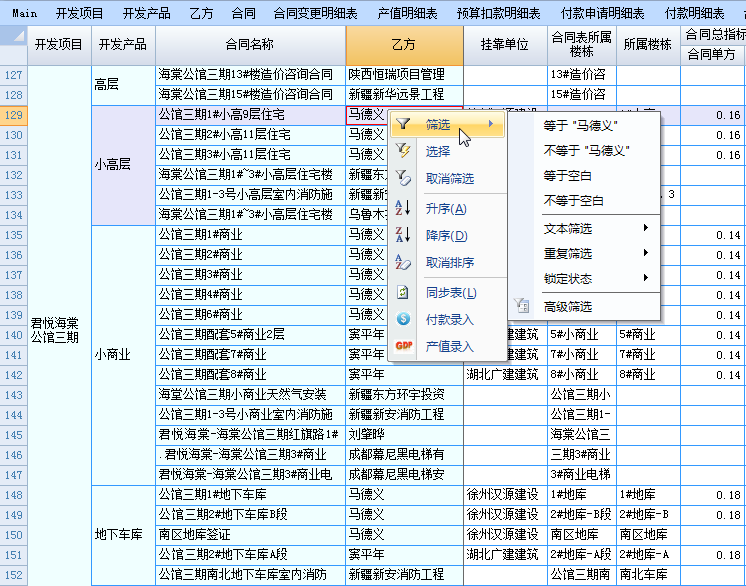Image resolution: width=746 pixels, height=586 pixels.
Task: Click cell 新疆新华远景工程
Action: [x=404, y=95]
